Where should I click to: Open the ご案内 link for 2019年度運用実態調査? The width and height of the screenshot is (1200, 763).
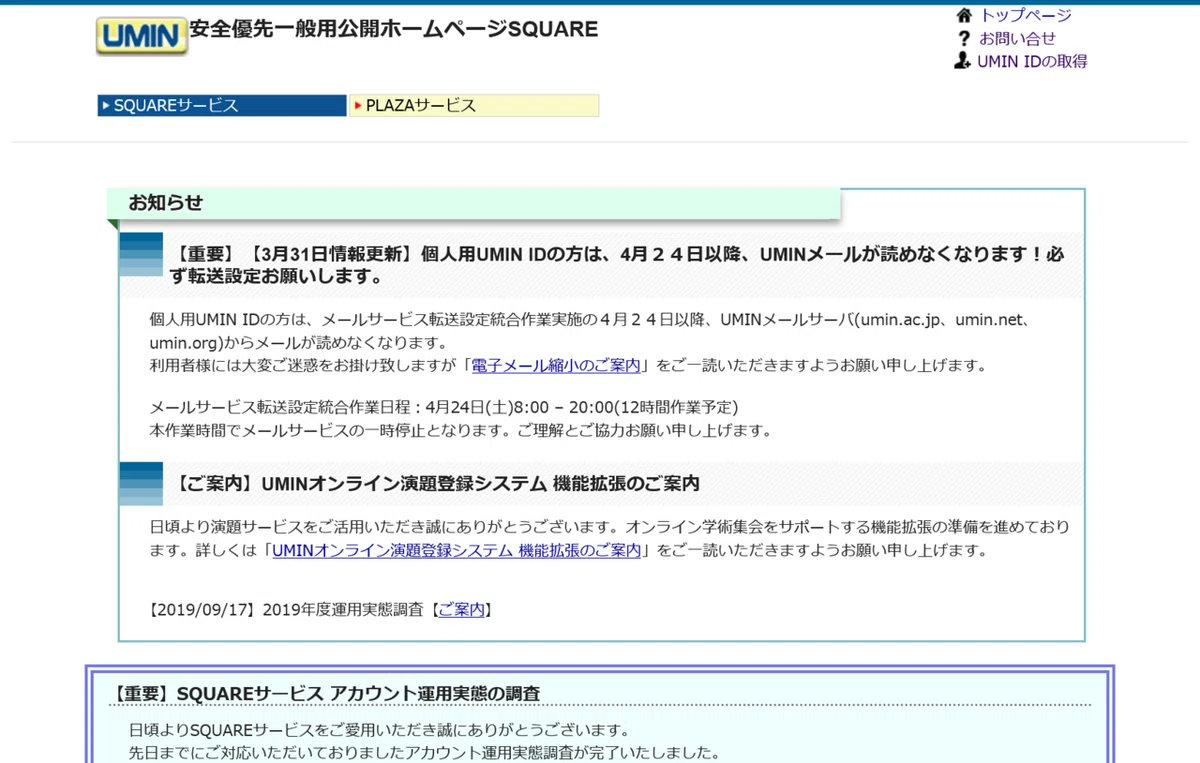[x=461, y=609]
